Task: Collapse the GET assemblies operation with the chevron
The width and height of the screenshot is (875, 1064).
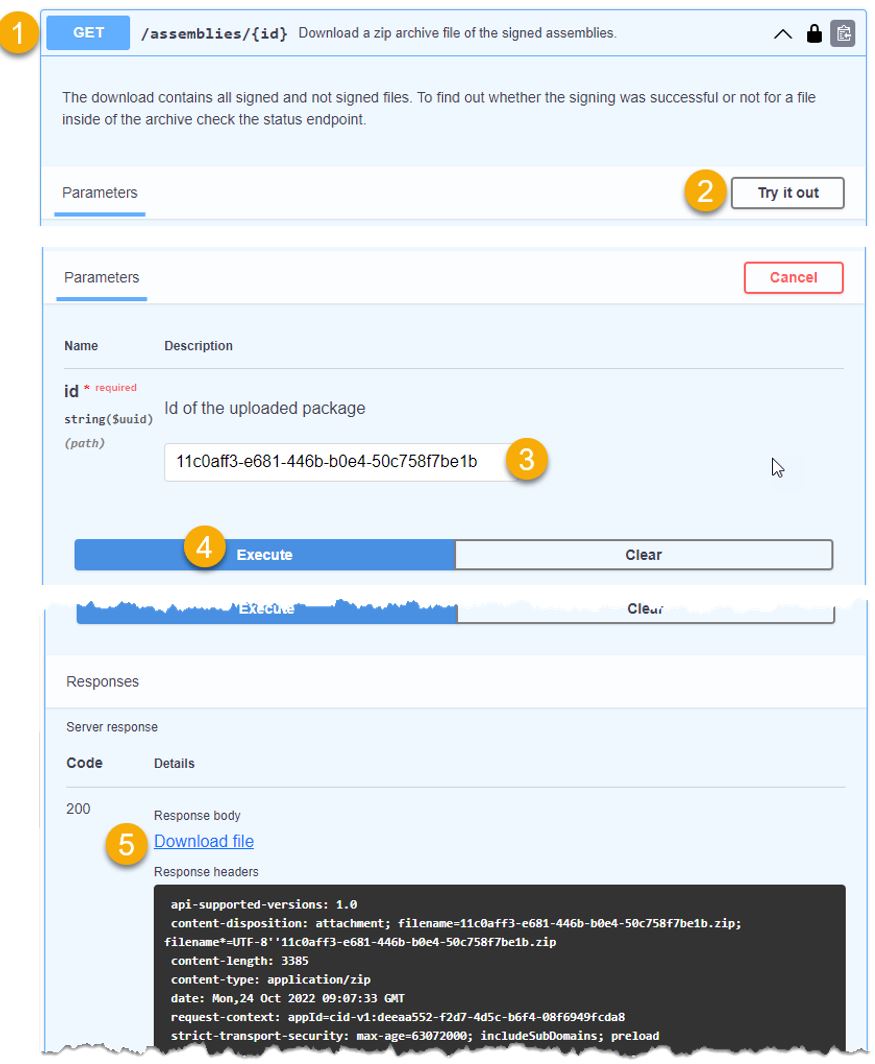Action: click(x=783, y=34)
